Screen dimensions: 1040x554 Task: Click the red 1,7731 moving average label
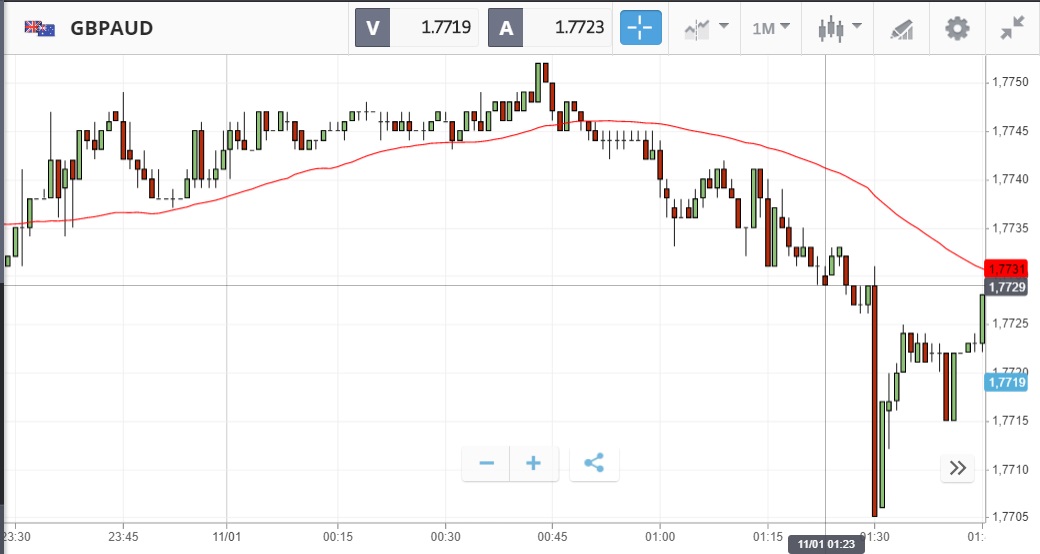1005,269
